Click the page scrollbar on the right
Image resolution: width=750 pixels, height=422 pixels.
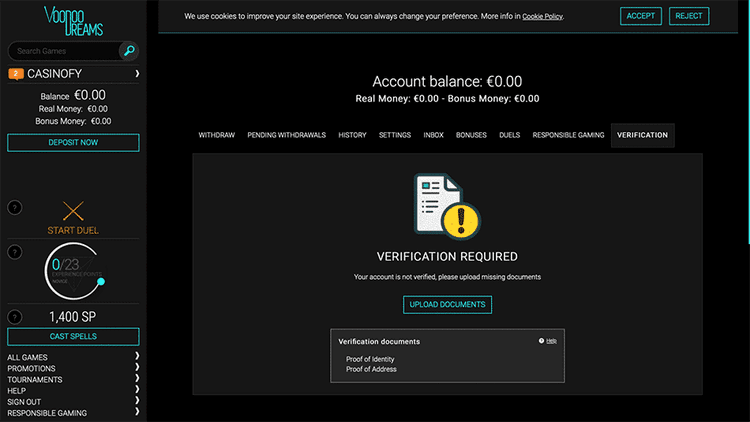[x=748, y=122]
